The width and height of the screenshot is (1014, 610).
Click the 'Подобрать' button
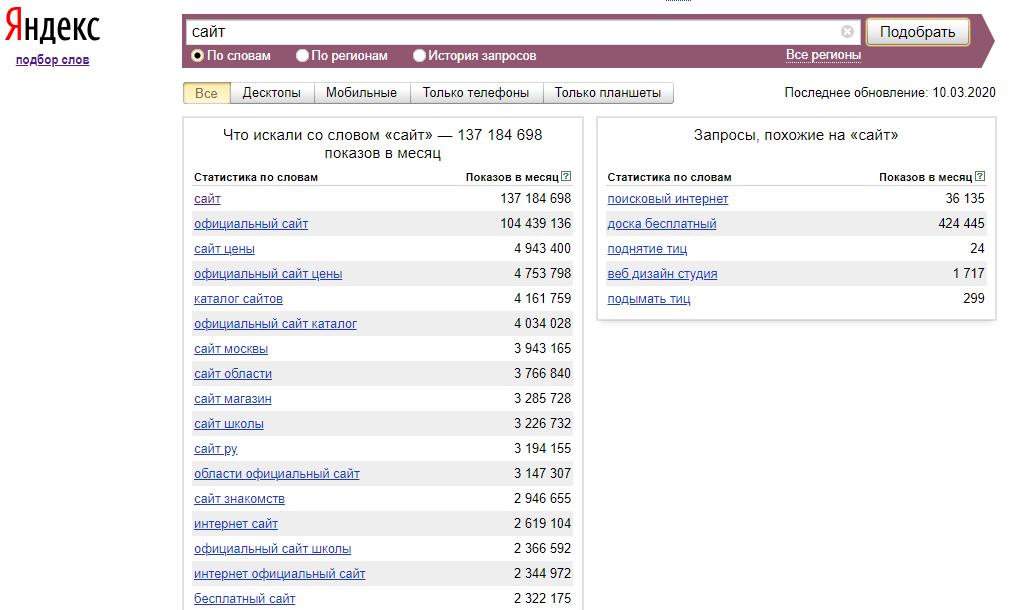(918, 32)
